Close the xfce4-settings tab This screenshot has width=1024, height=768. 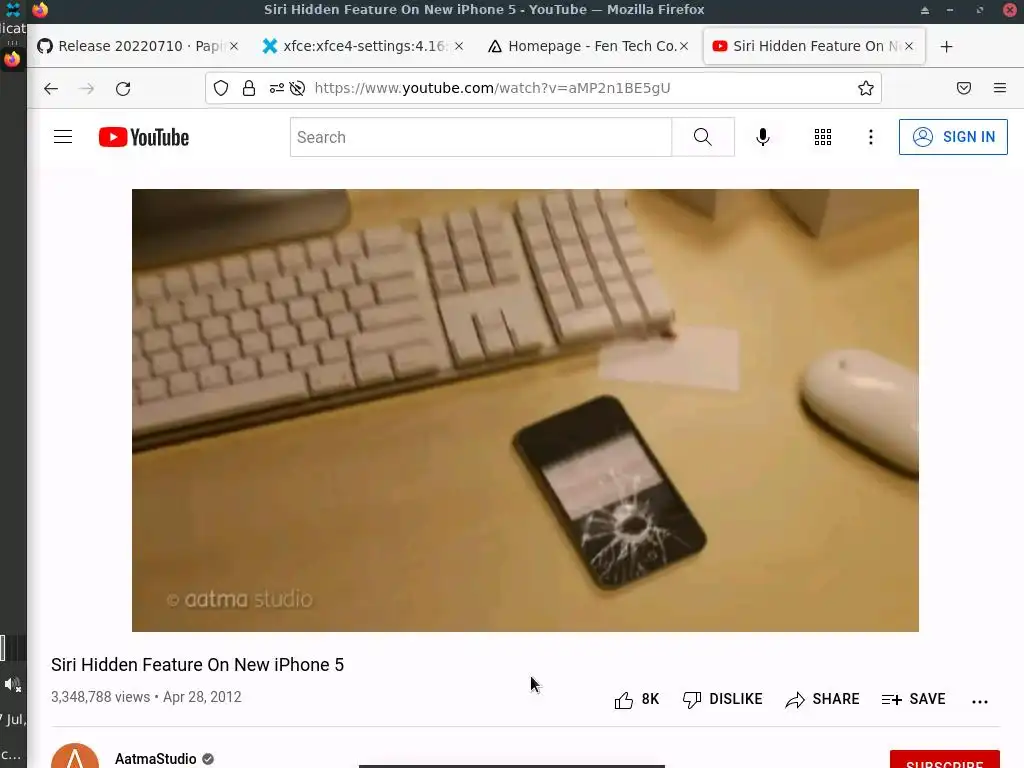pyautogui.click(x=459, y=46)
